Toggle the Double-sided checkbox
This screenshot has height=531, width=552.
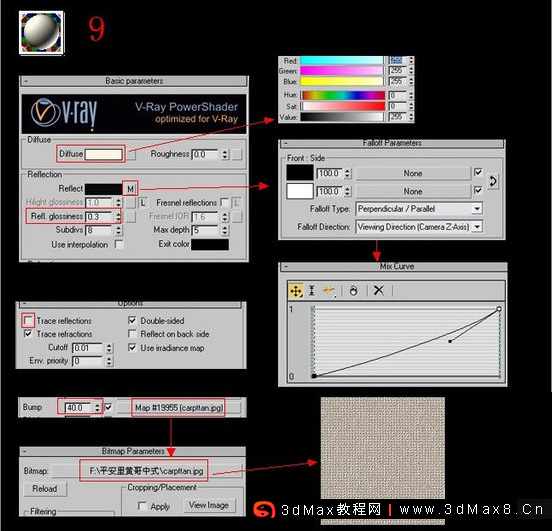pos(132,320)
